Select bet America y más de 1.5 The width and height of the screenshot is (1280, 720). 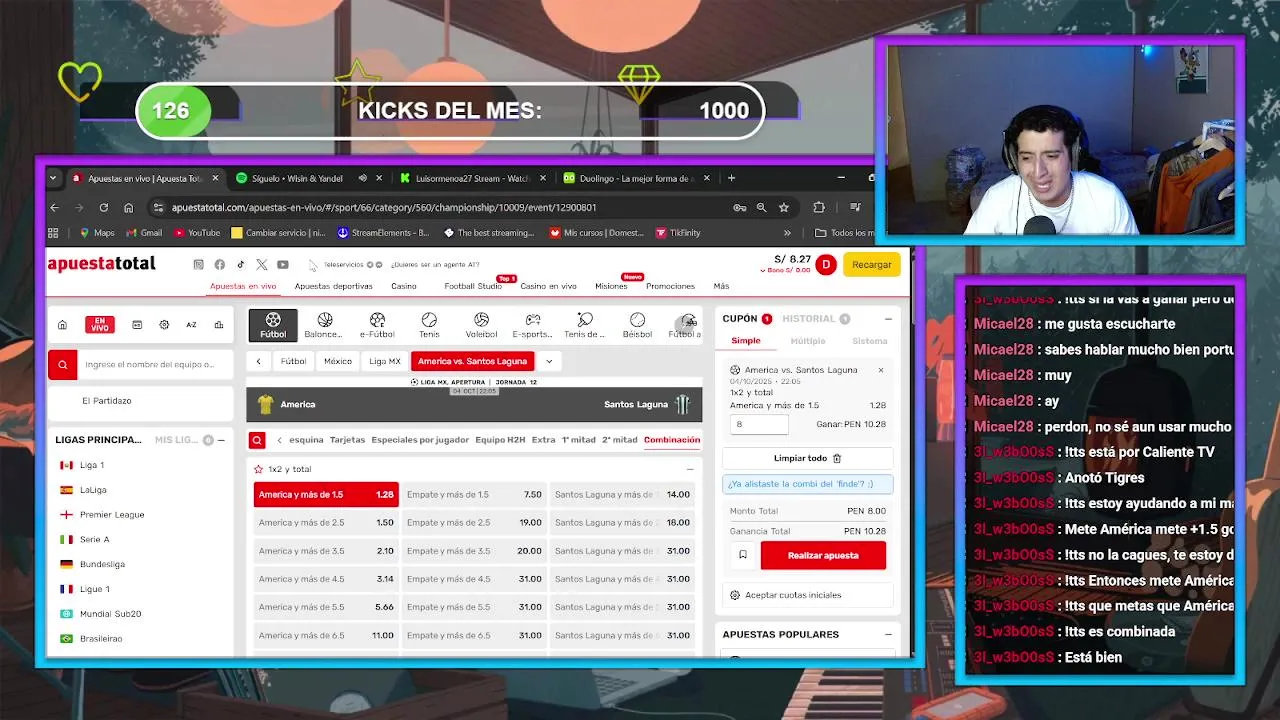click(x=326, y=494)
